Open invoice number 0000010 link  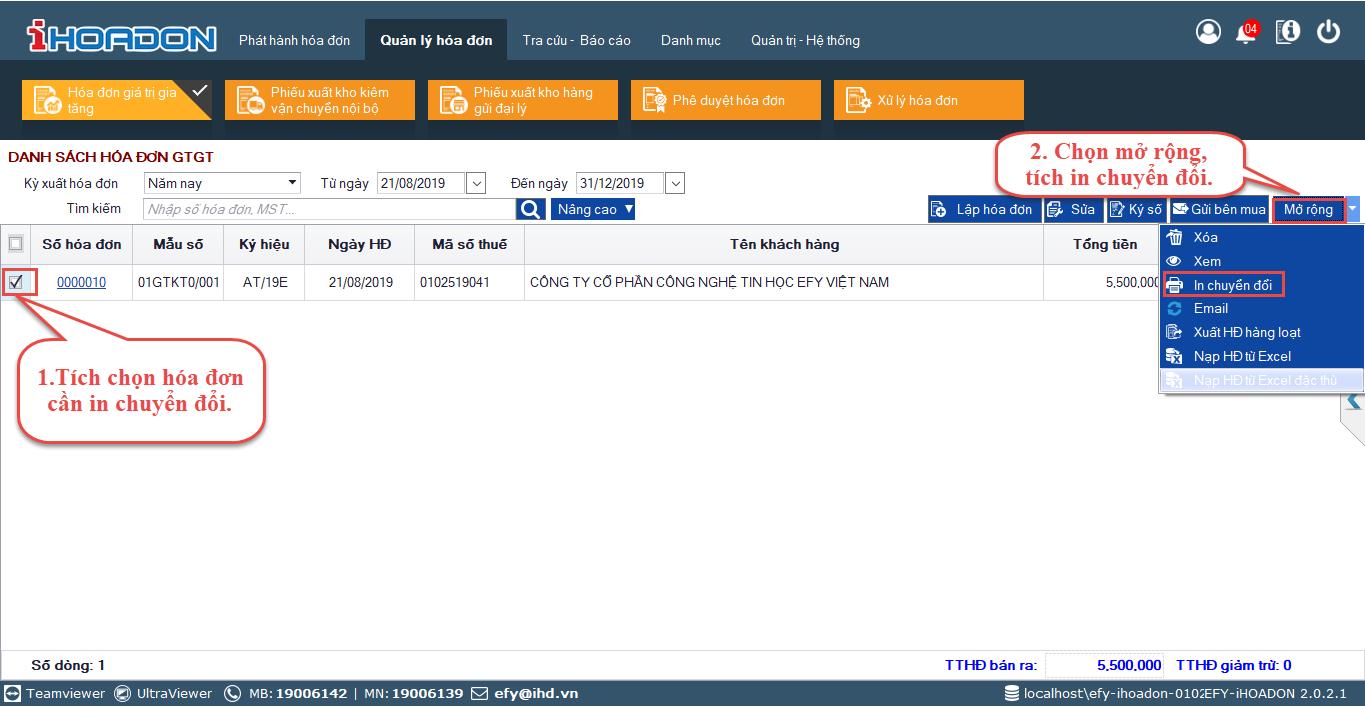pyautogui.click(x=81, y=282)
